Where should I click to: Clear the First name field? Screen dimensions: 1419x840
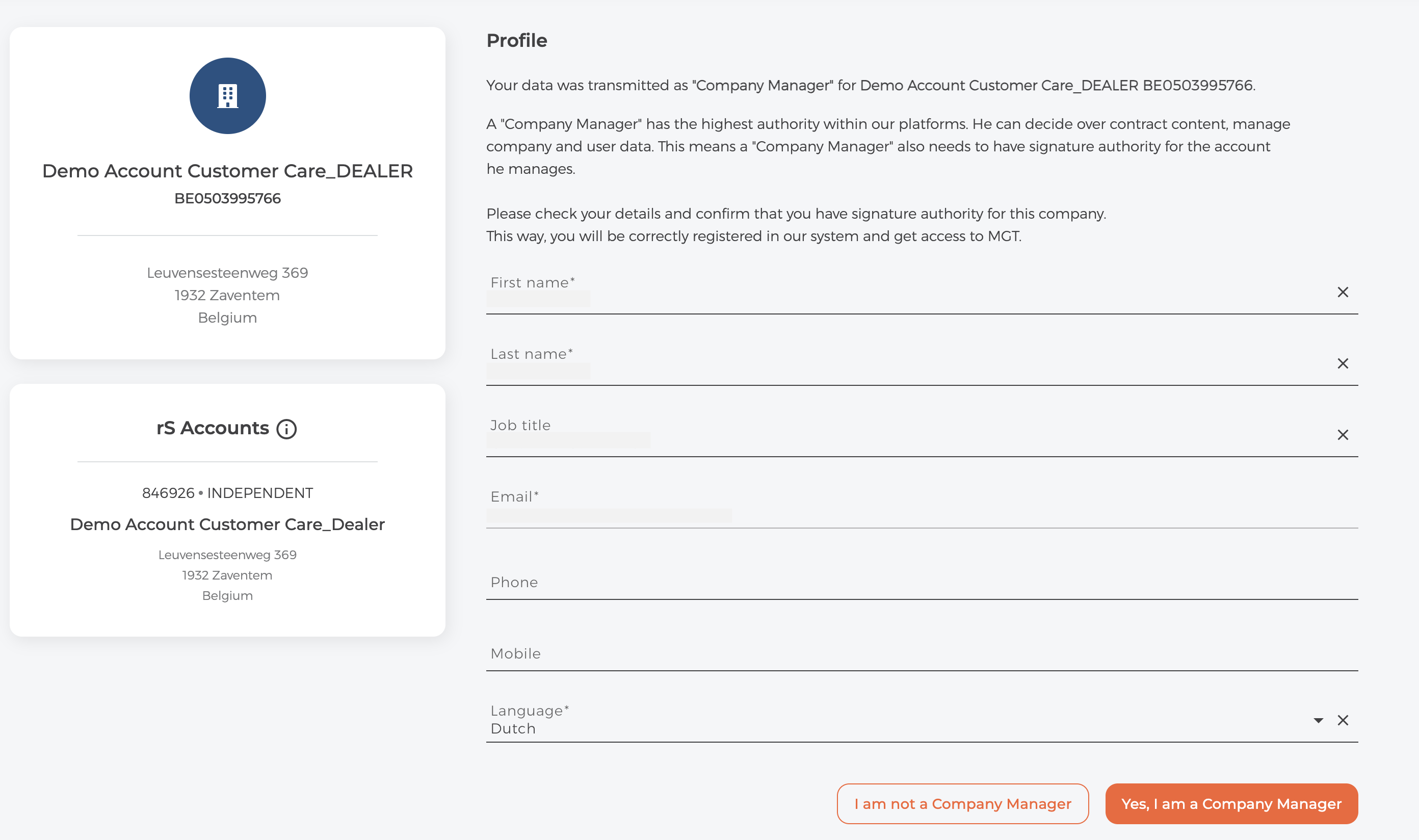point(1343,292)
